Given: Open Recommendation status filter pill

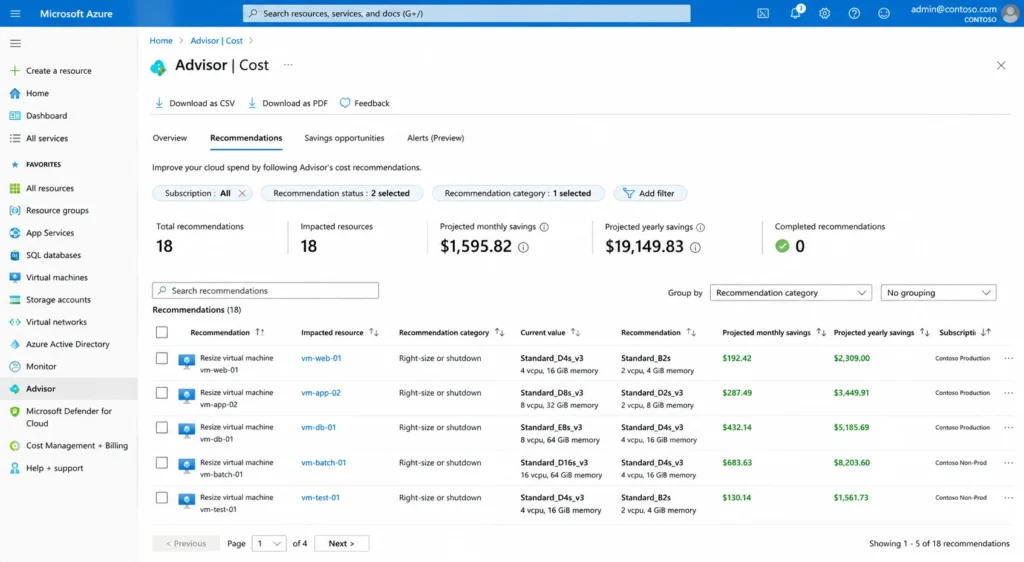Looking at the screenshot, I should pos(342,193).
